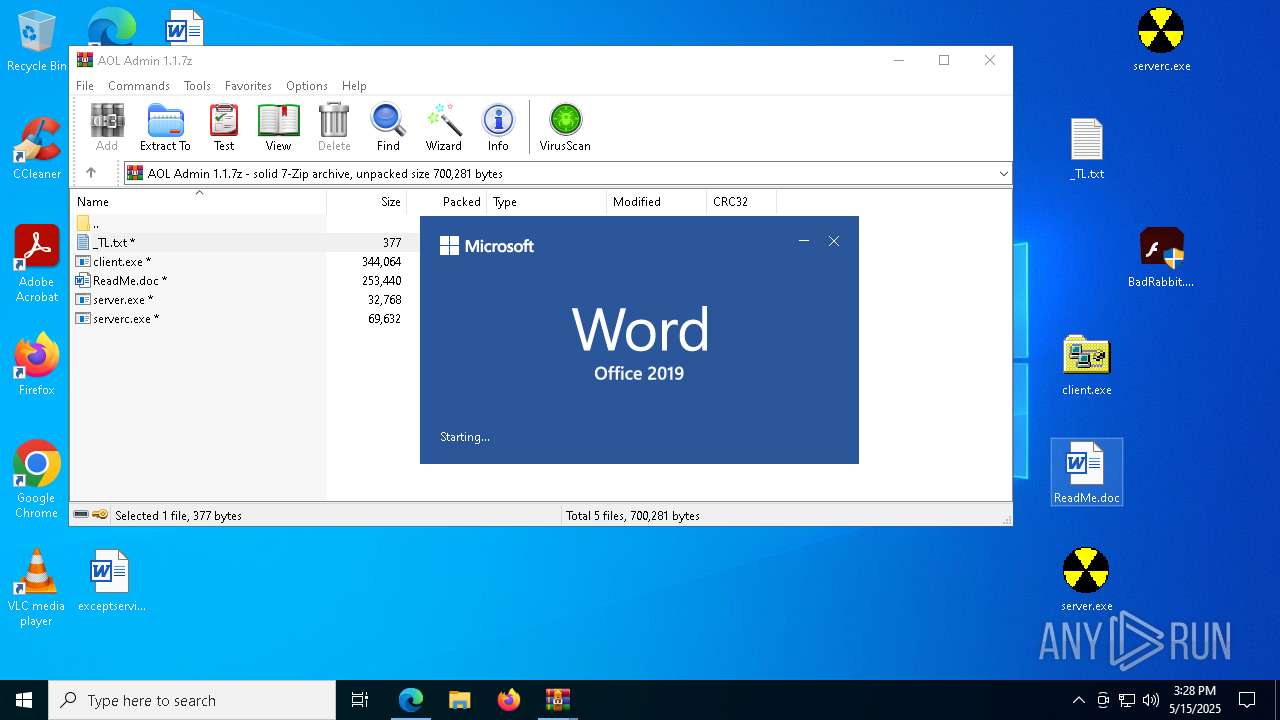This screenshot has width=1280, height=720.
Task: Click the CRC32 column header
Action: 741,202
